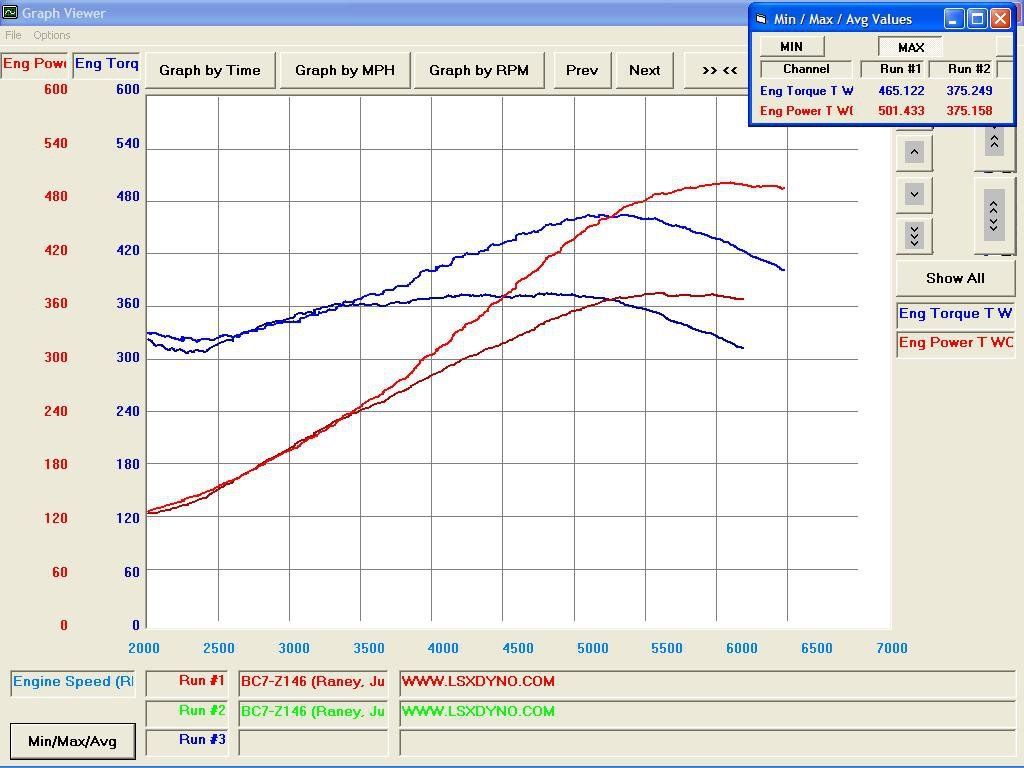
Task: Toggle the MIN values view
Action: click(791, 47)
